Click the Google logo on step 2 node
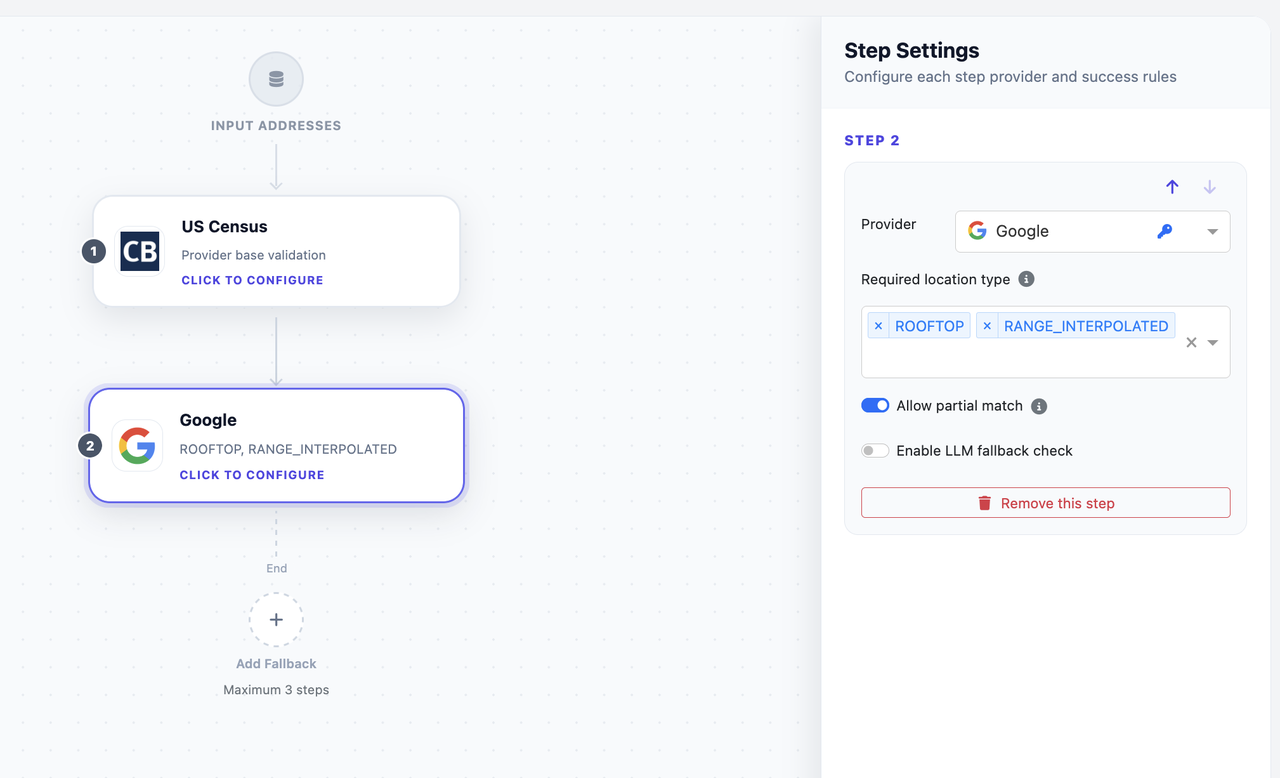The height and width of the screenshot is (778, 1280). [x=137, y=445]
